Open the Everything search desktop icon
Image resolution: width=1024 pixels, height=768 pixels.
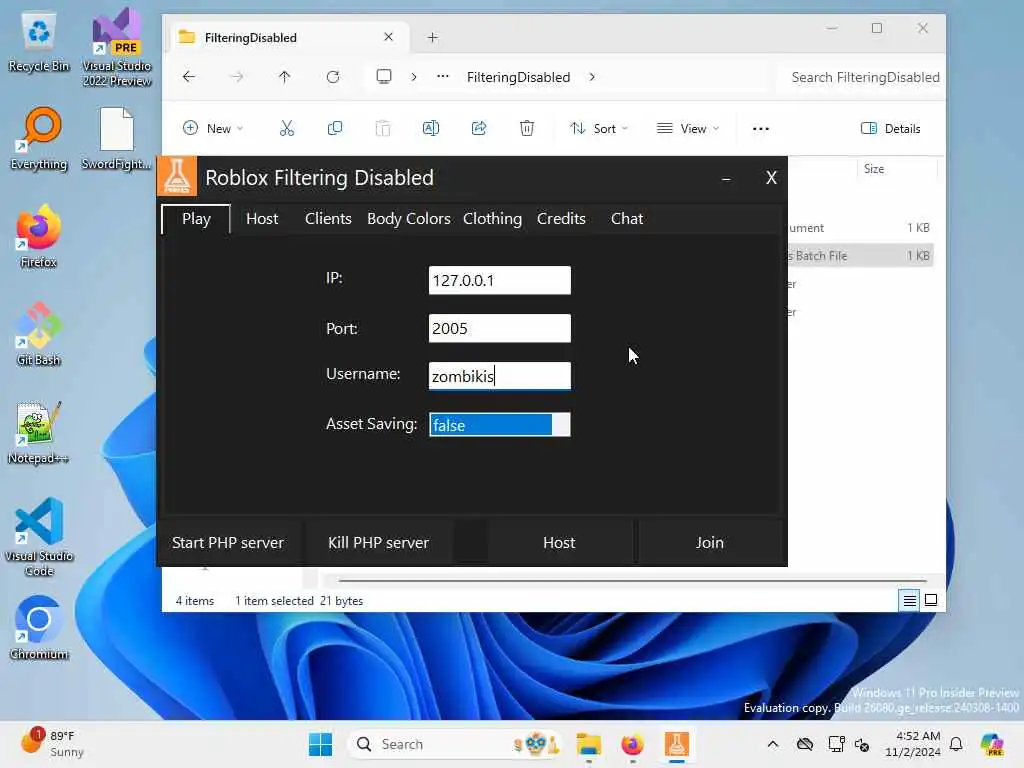[x=39, y=138]
